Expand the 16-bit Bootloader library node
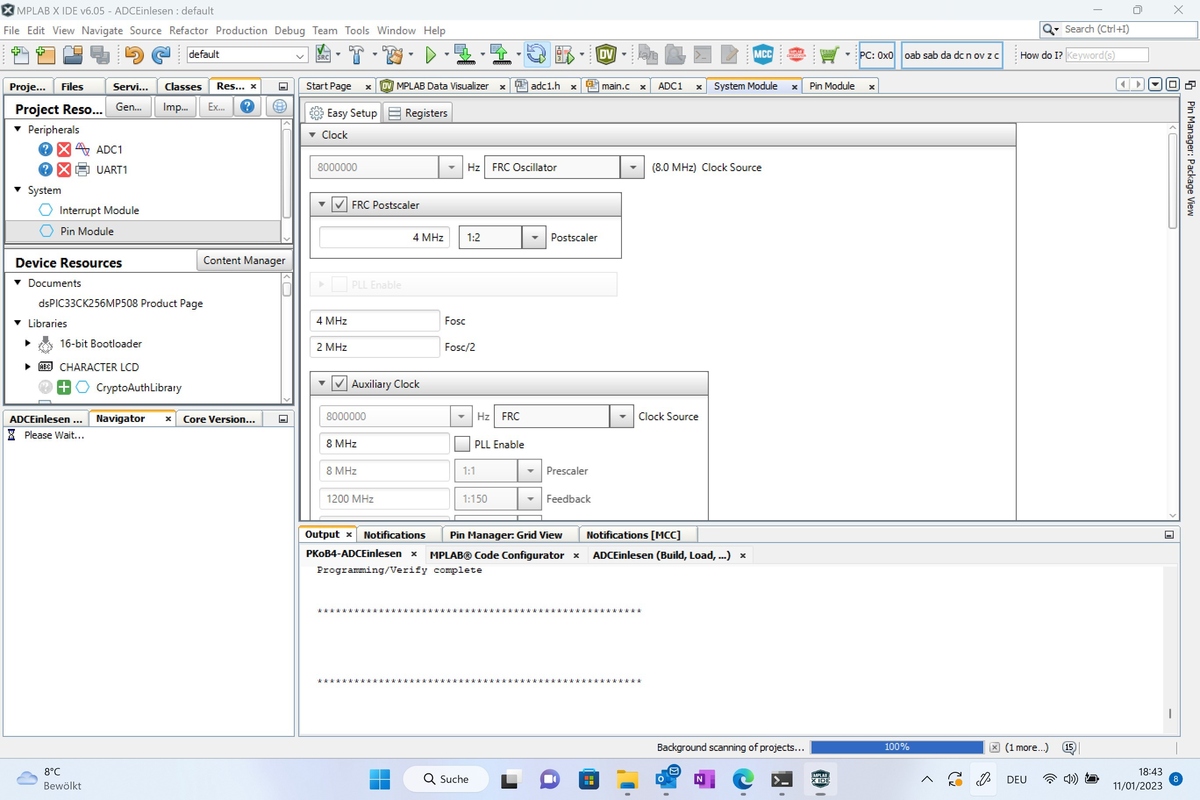This screenshot has width=1200, height=800. (x=28, y=343)
